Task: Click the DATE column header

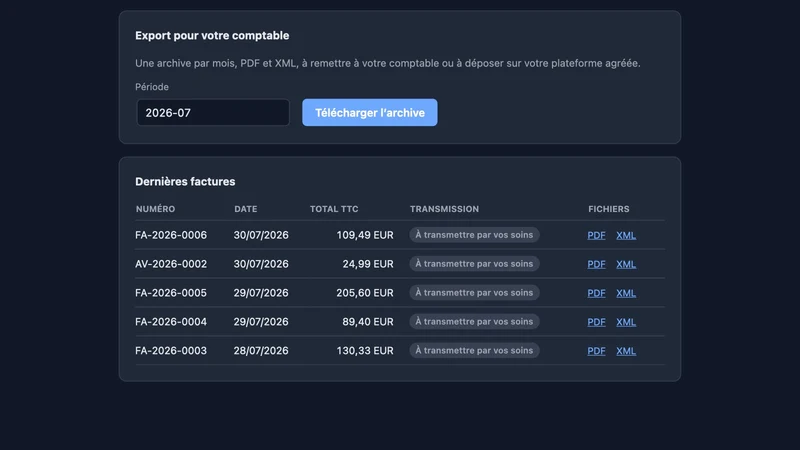Action: [x=245, y=209]
